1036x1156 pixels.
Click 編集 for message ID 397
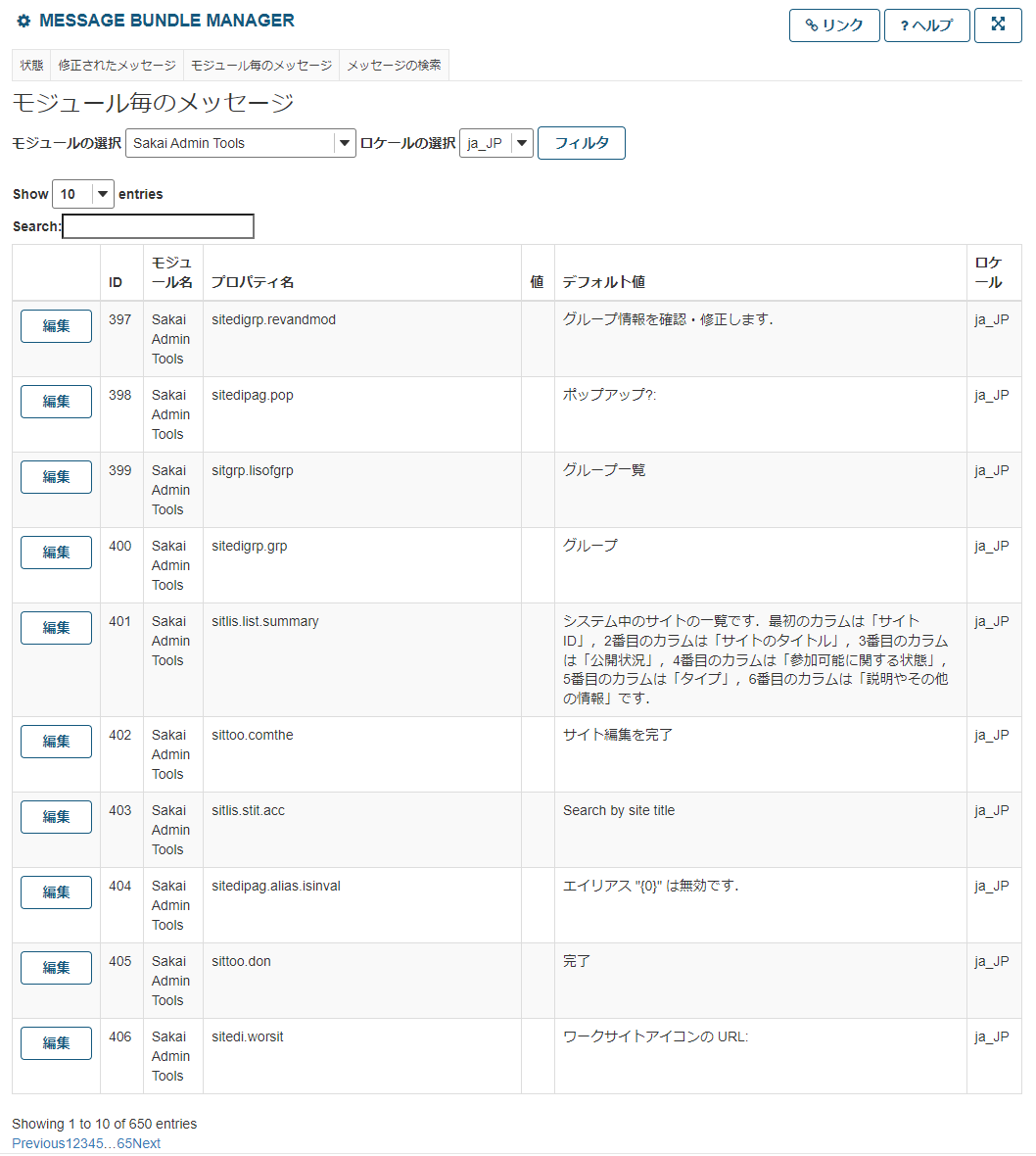pos(56,326)
